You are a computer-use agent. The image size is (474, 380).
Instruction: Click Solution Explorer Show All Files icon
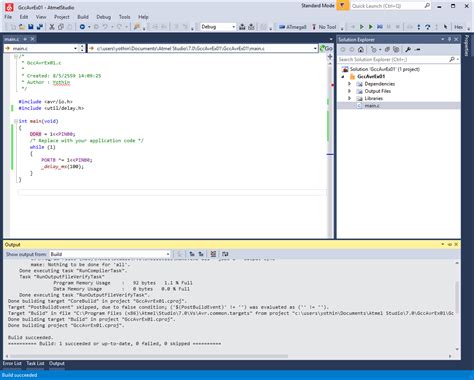(x=396, y=50)
